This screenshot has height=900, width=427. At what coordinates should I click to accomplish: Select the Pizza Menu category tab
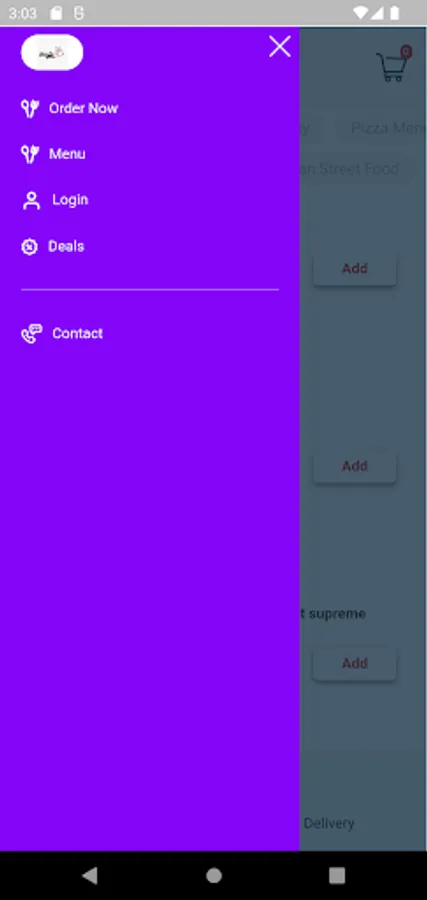pyautogui.click(x=385, y=127)
